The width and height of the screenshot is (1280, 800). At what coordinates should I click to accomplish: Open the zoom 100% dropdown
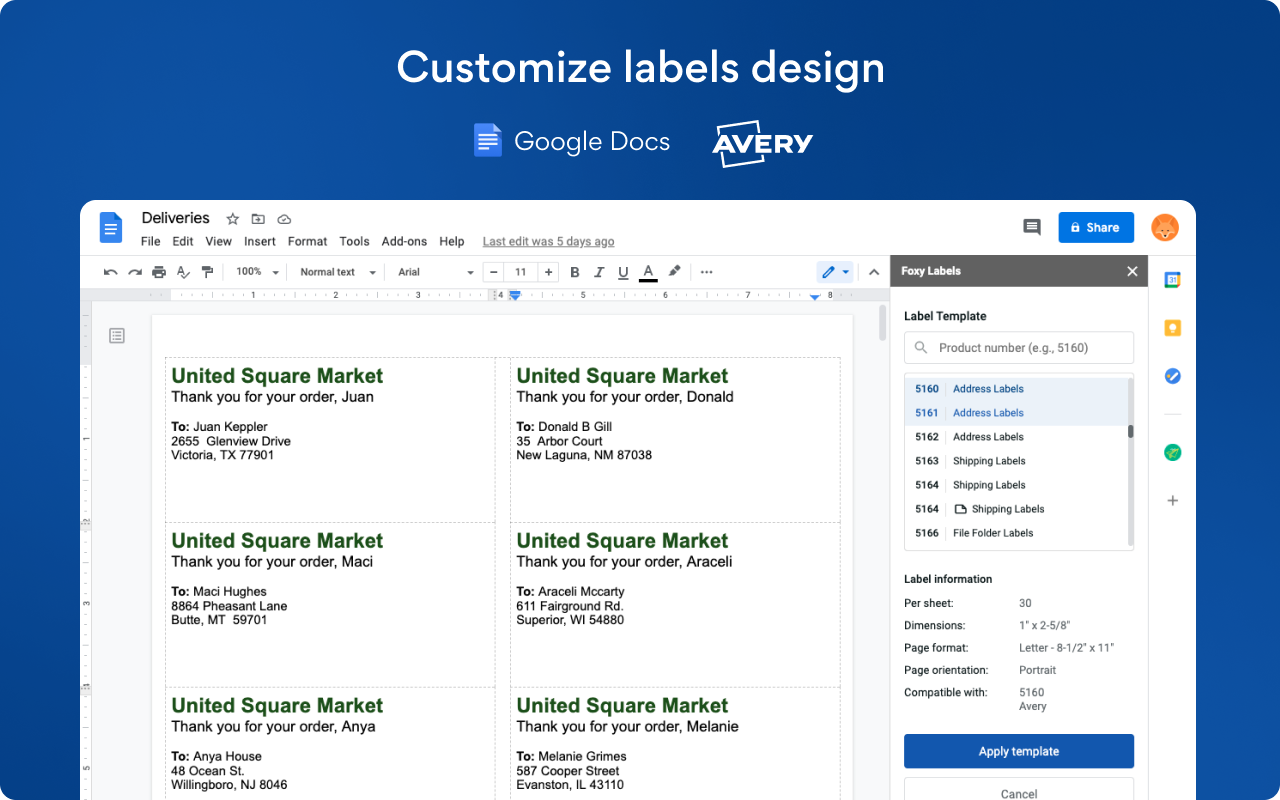coord(256,272)
